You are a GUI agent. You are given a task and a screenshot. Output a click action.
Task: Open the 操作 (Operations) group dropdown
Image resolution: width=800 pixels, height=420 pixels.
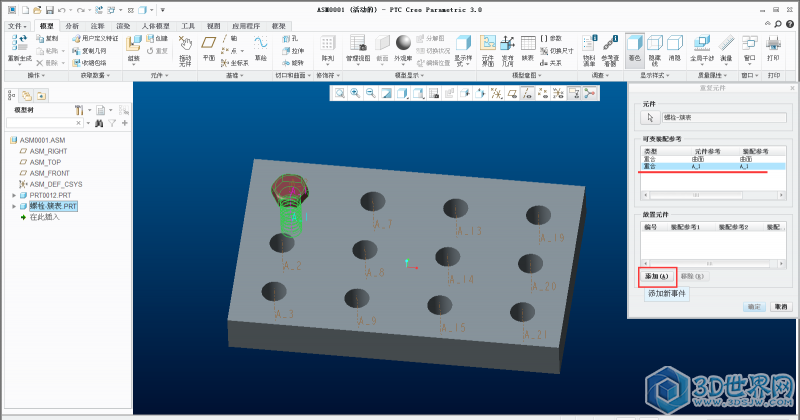(36, 76)
